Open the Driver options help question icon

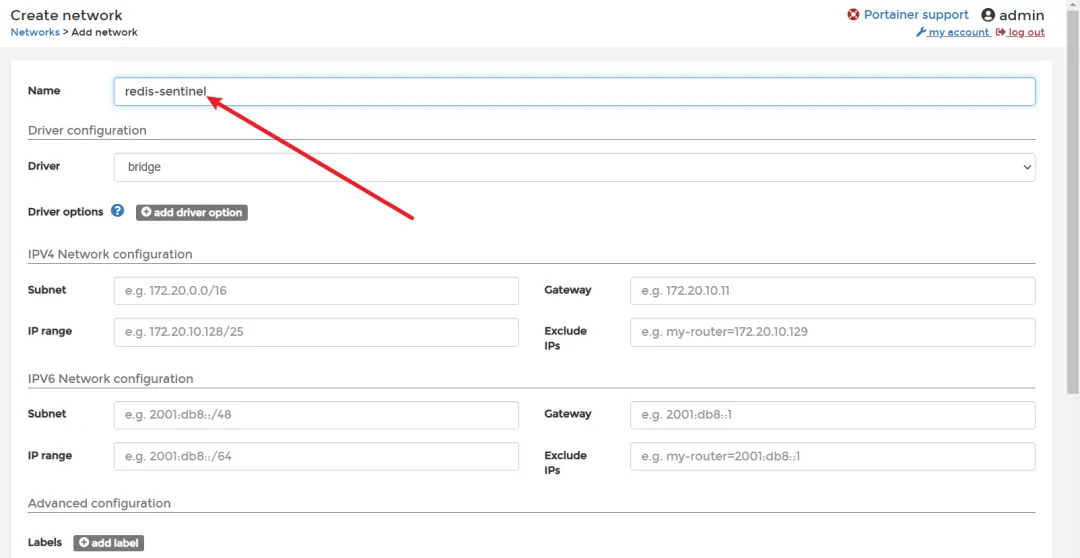tap(117, 211)
